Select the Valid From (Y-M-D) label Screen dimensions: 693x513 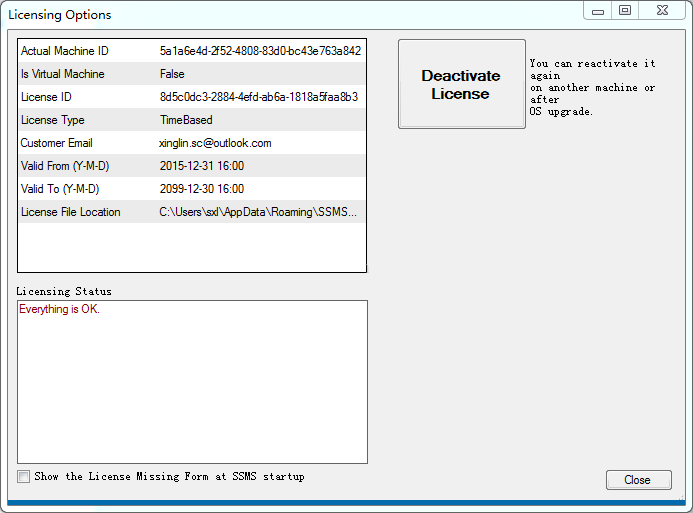coord(65,166)
